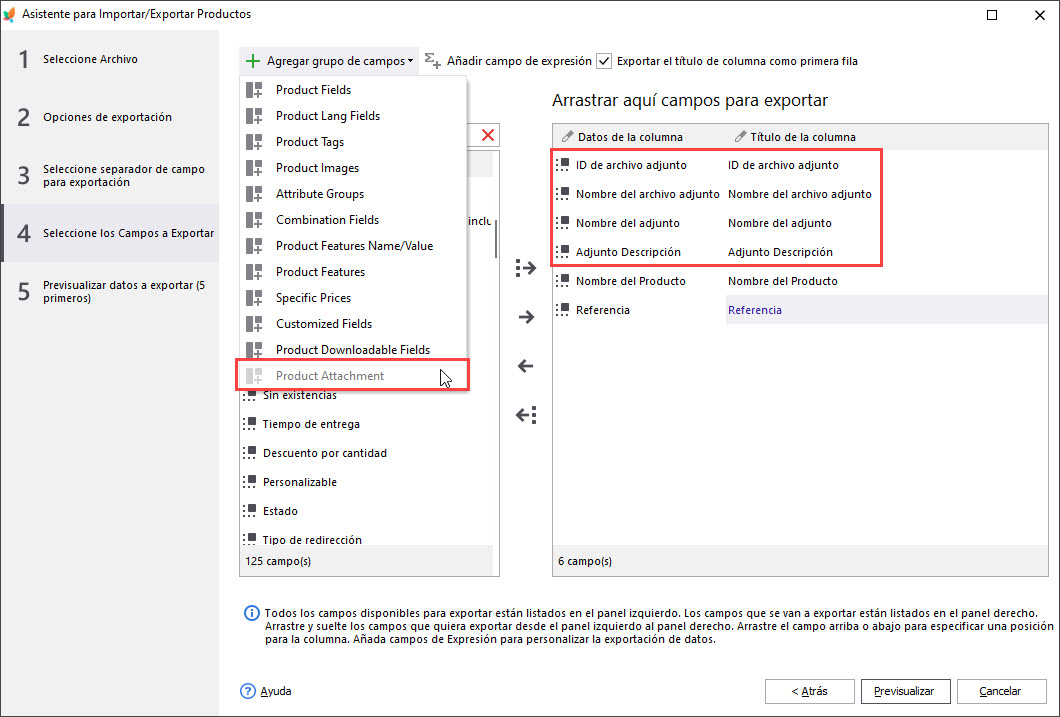This screenshot has width=1060, height=717.
Task: Edit the Nombre del Producto column title
Action: pos(783,281)
